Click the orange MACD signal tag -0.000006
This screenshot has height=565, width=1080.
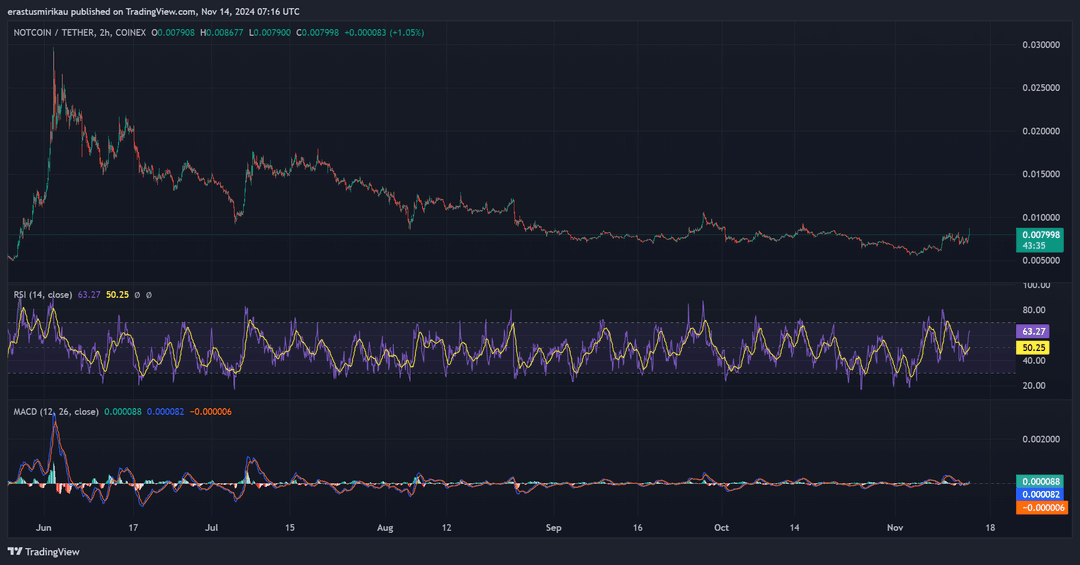[1041, 508]
